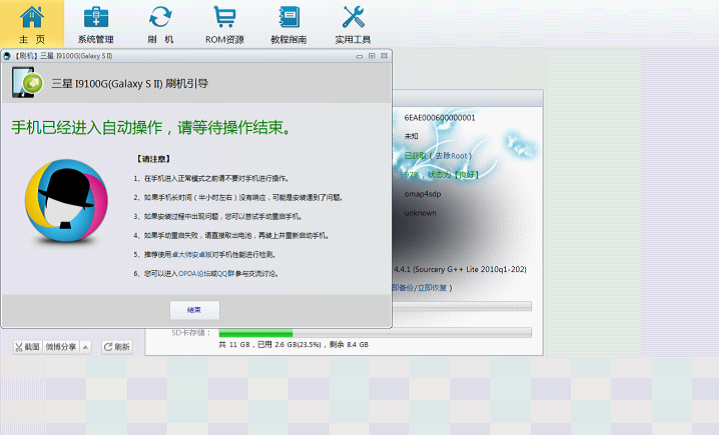Click the 结束 button in the flashing dialog
This screenshot has width=719, height=435.
click(x=194, y=310)
